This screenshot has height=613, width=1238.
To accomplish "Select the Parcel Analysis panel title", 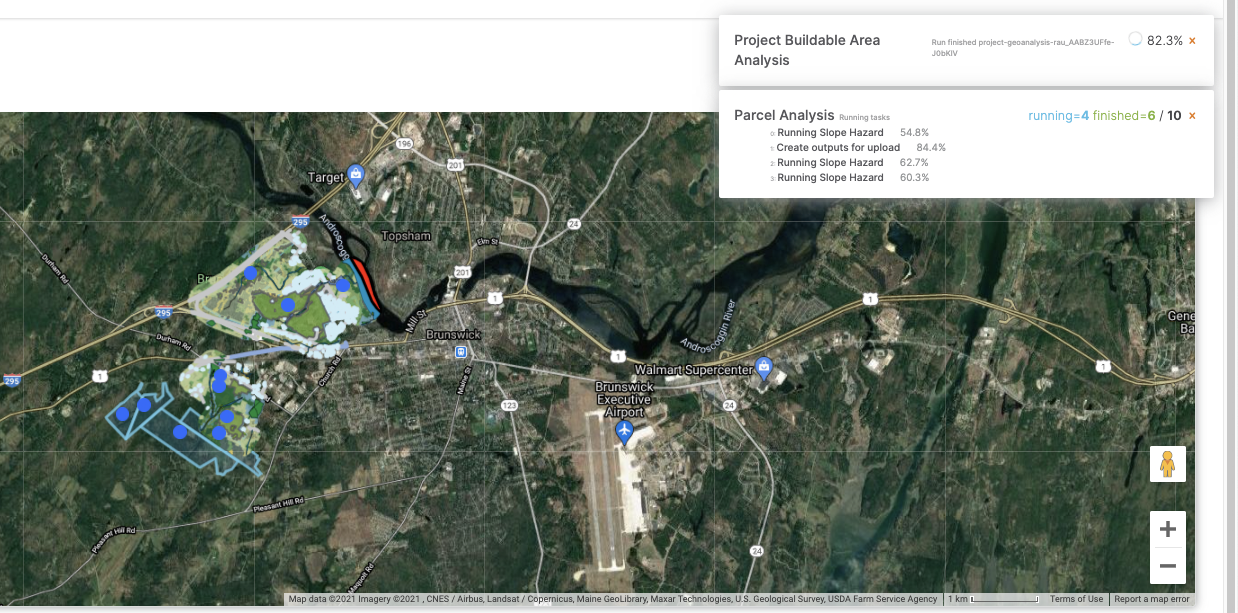I will point(783,114).
